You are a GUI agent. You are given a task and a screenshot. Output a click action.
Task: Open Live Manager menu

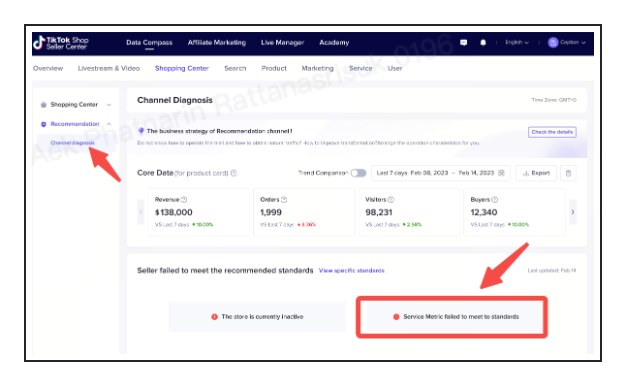[x=282, y=42]
